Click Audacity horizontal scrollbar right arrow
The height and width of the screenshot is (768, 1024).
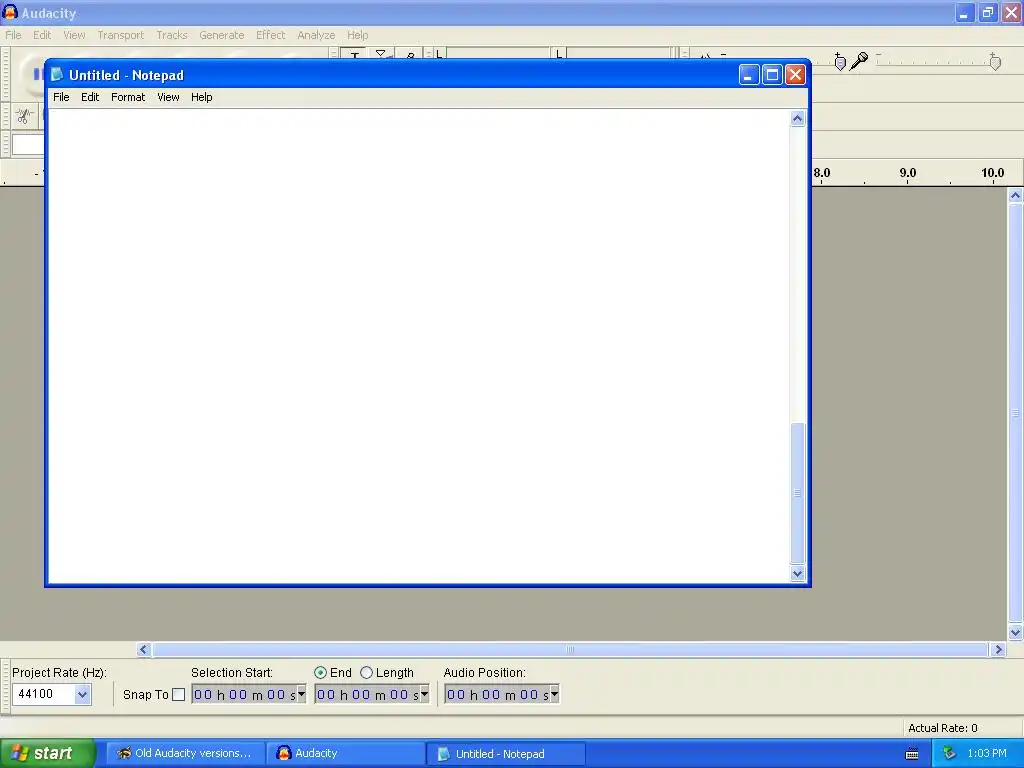tap(997, 649)
